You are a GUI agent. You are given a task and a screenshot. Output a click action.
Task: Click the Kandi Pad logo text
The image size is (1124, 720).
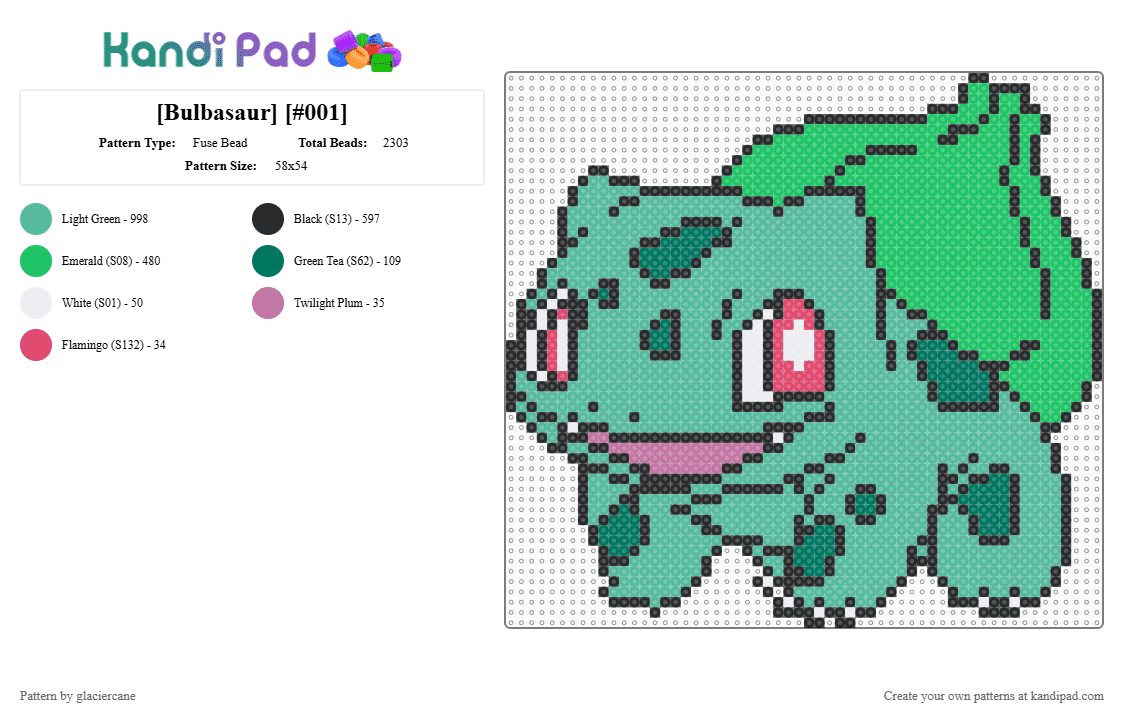click(x=209, y=50)
